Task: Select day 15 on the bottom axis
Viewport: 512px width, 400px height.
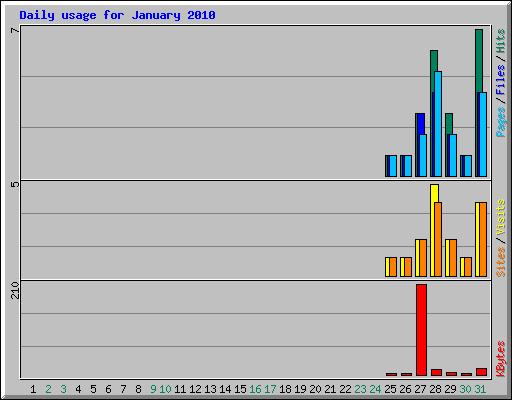Action: tap(240, 389)
